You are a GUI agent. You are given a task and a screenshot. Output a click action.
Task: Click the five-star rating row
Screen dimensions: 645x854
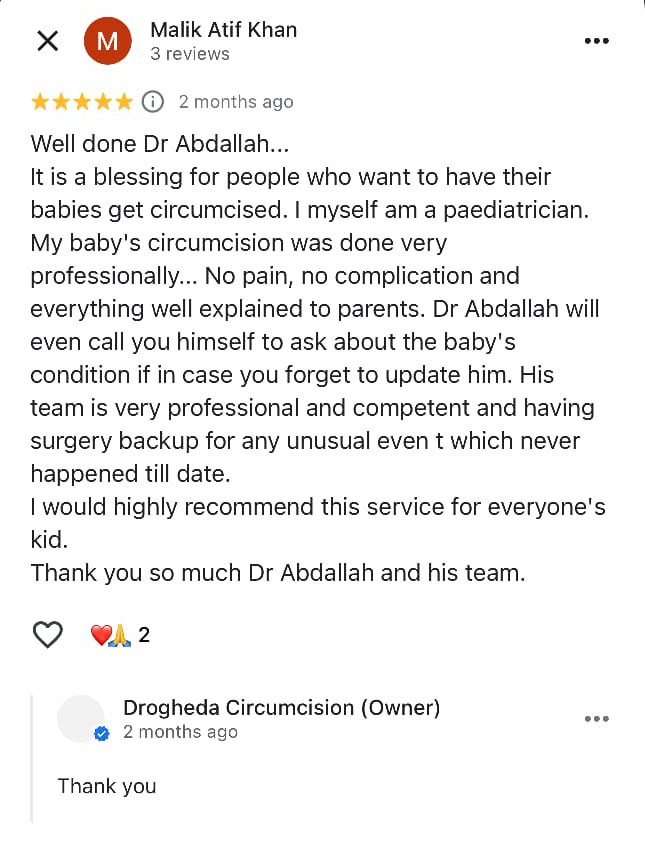[82, 101]
